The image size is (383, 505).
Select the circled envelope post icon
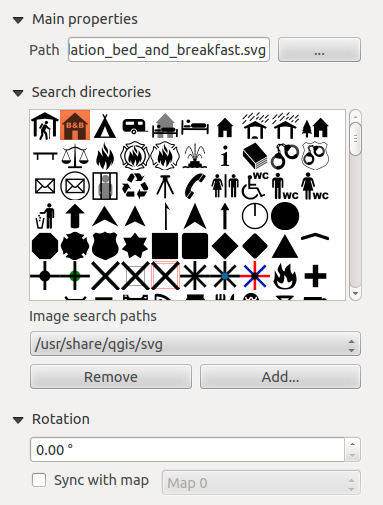click(75, 186)
